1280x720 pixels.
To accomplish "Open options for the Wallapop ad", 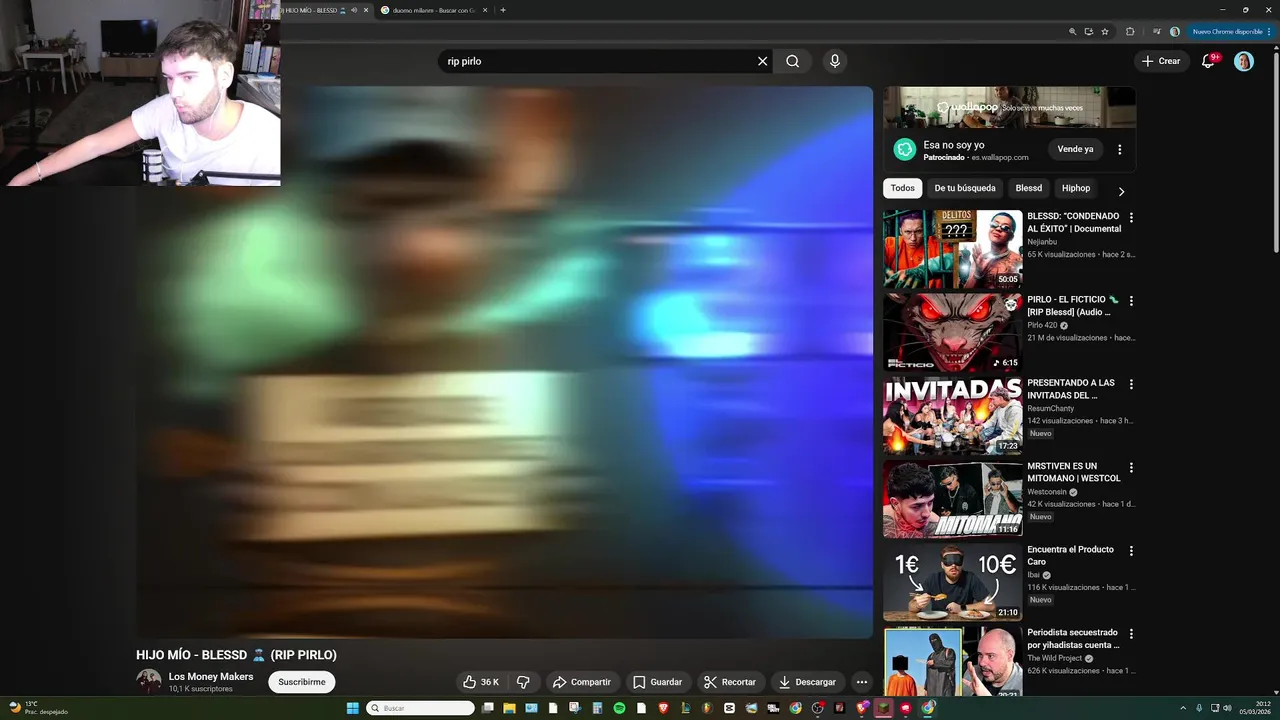I will (1119, 150).
